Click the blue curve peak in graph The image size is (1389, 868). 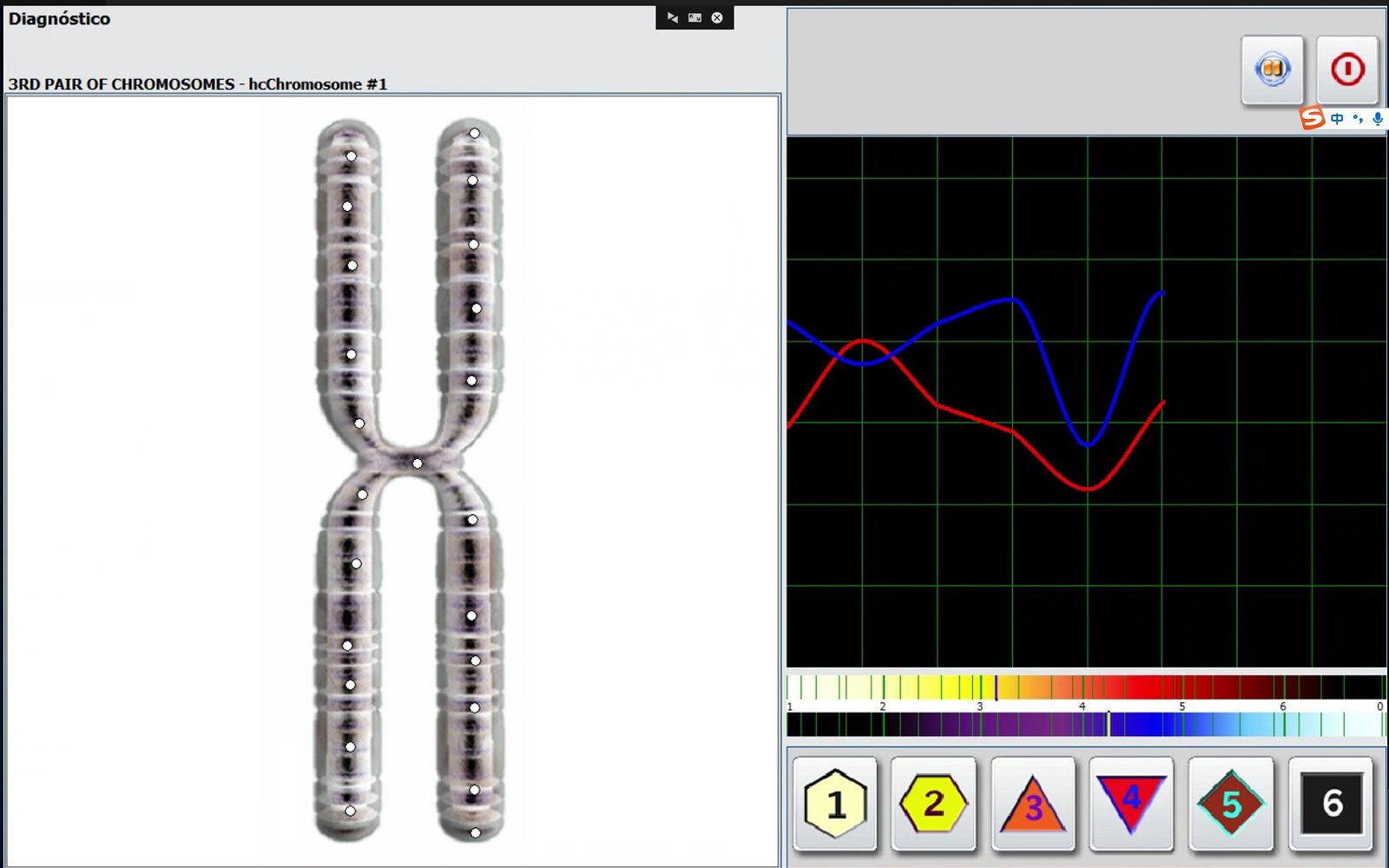[x=1011, y=299]
